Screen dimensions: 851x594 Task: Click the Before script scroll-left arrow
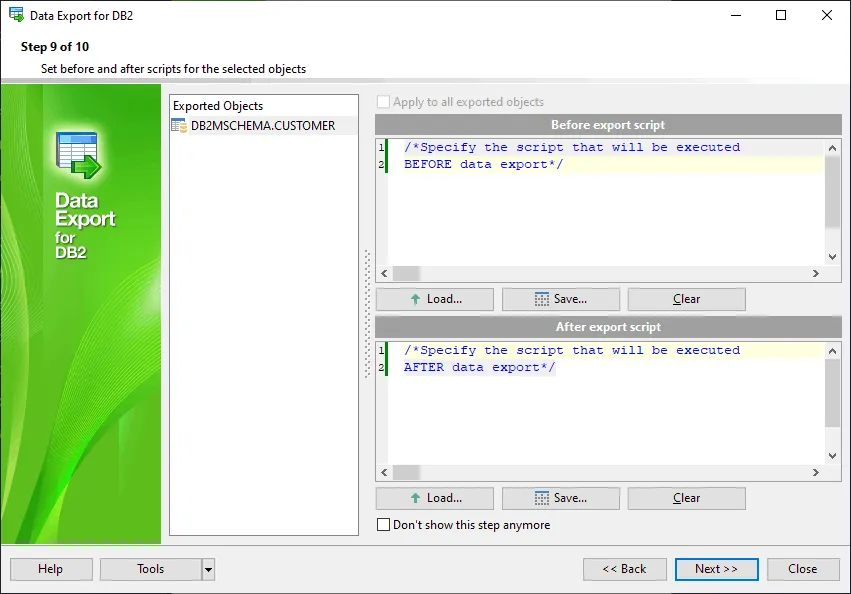(x=384, y=274)
